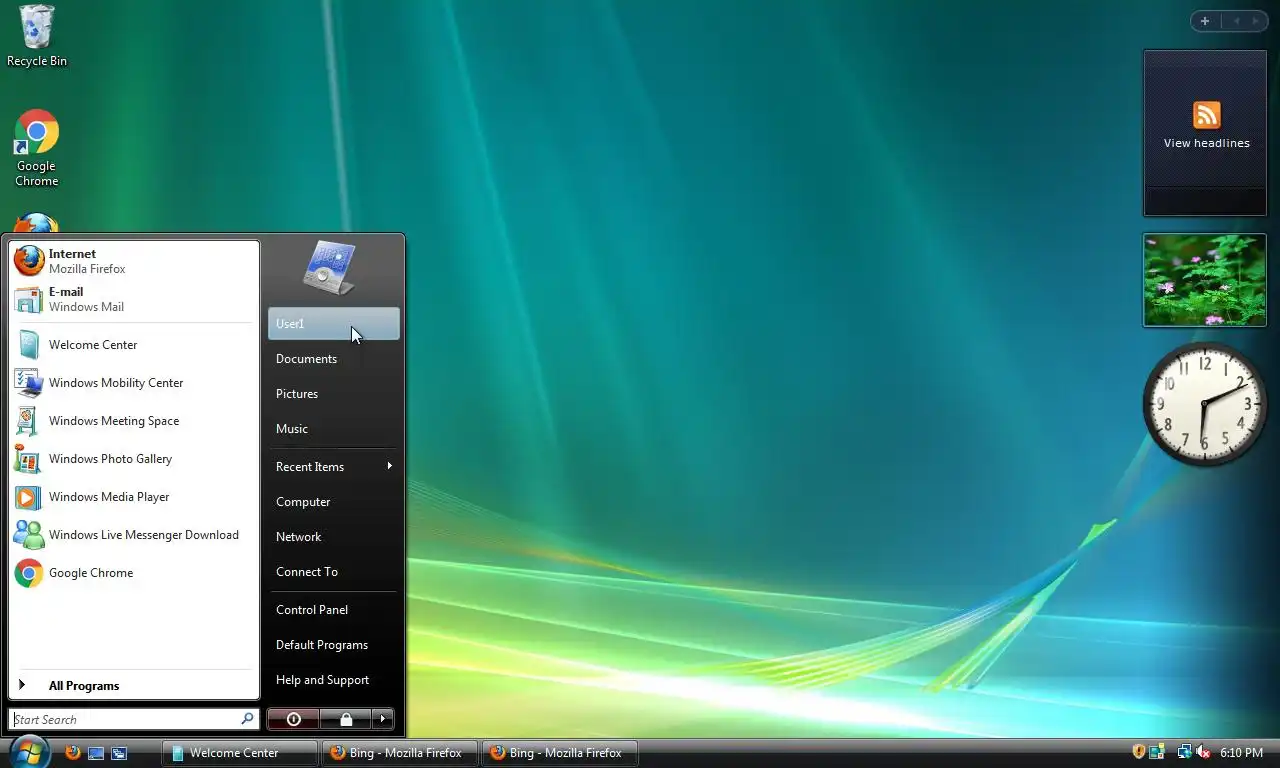Open Recycle Bin on the desktop

click(37, 36)
